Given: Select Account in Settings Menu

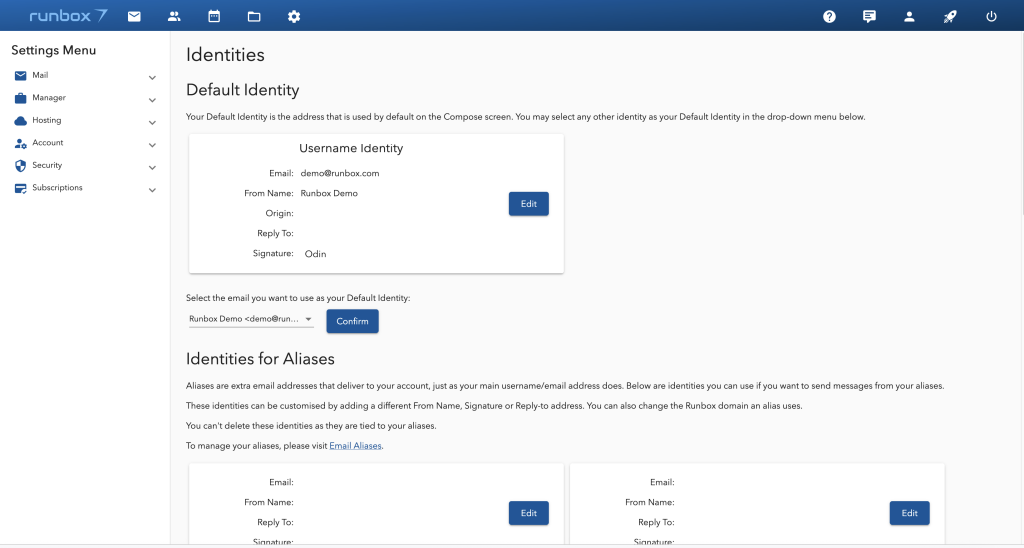Looking at the screenshot, I should point(47,143).
